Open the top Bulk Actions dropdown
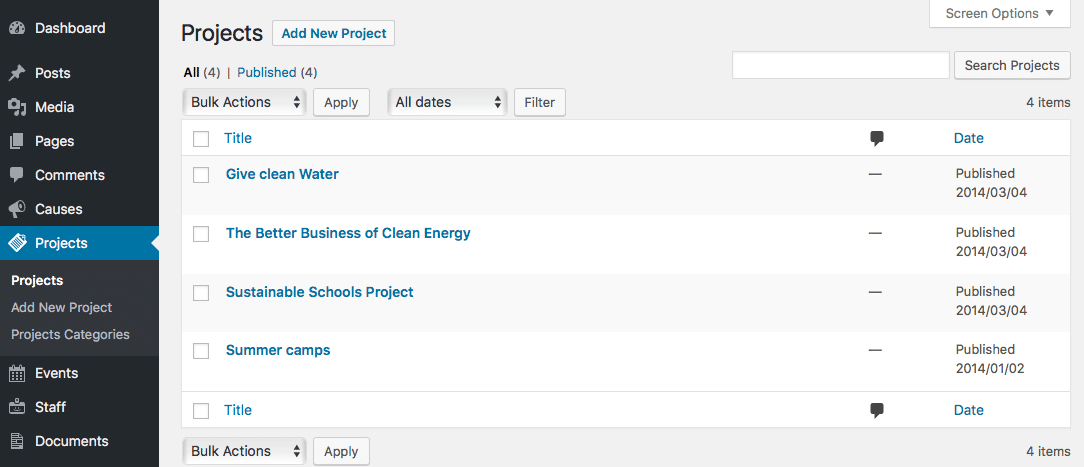Image resolution: width=1084 pixels, height=467 pixels. (x=245, y=102)
